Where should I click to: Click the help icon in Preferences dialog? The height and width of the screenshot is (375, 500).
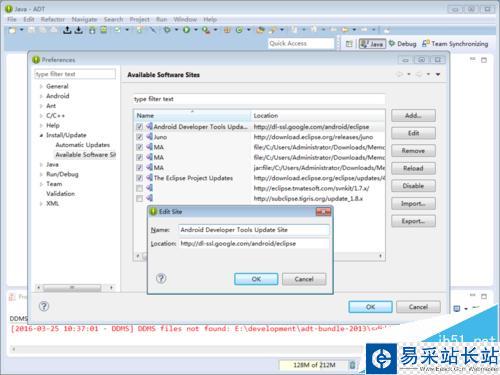coord(44,306)
